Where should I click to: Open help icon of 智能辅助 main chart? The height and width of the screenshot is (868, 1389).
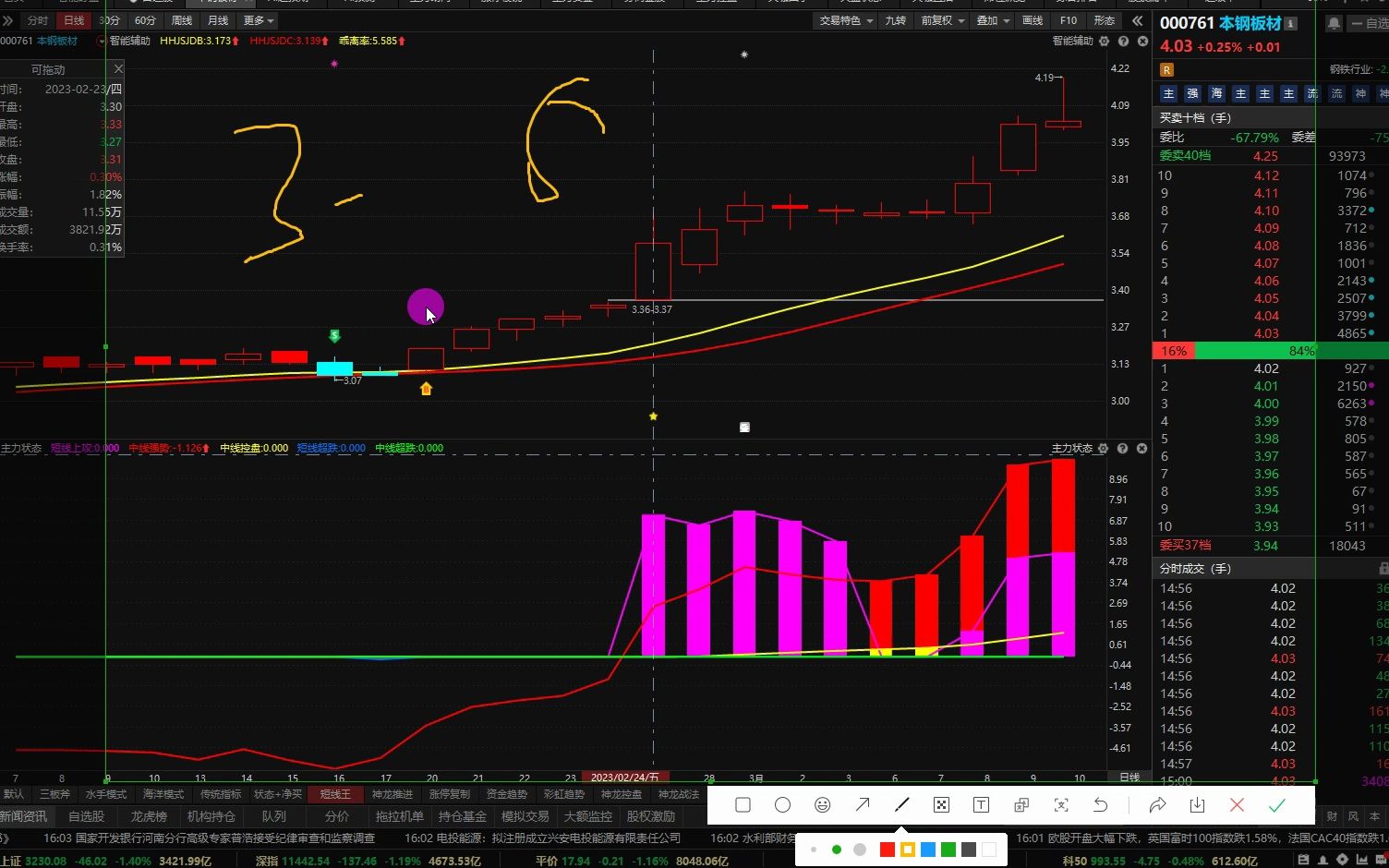(x=1123, y=42)
